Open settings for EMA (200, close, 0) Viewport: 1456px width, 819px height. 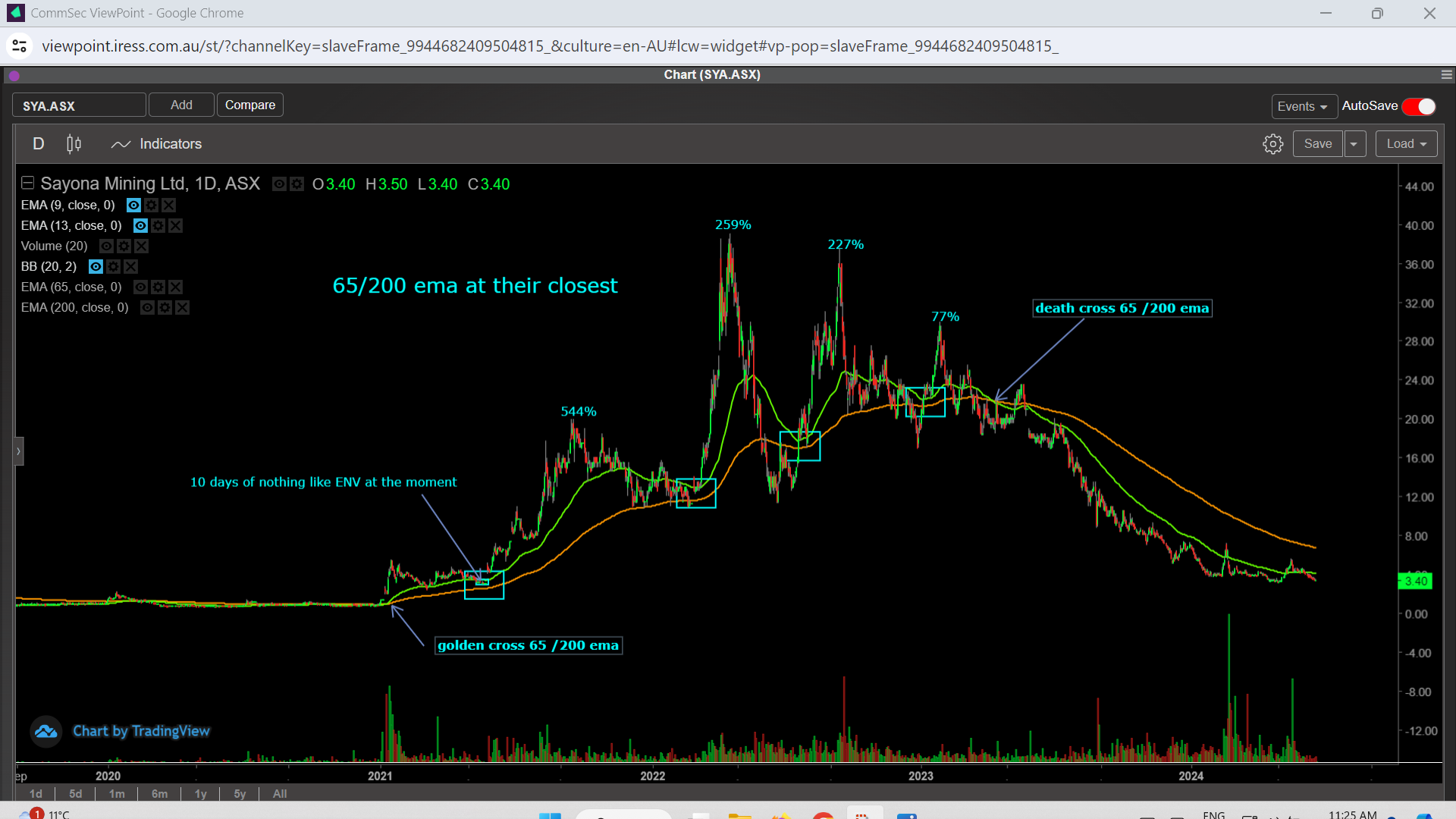(x=165, y=308)
